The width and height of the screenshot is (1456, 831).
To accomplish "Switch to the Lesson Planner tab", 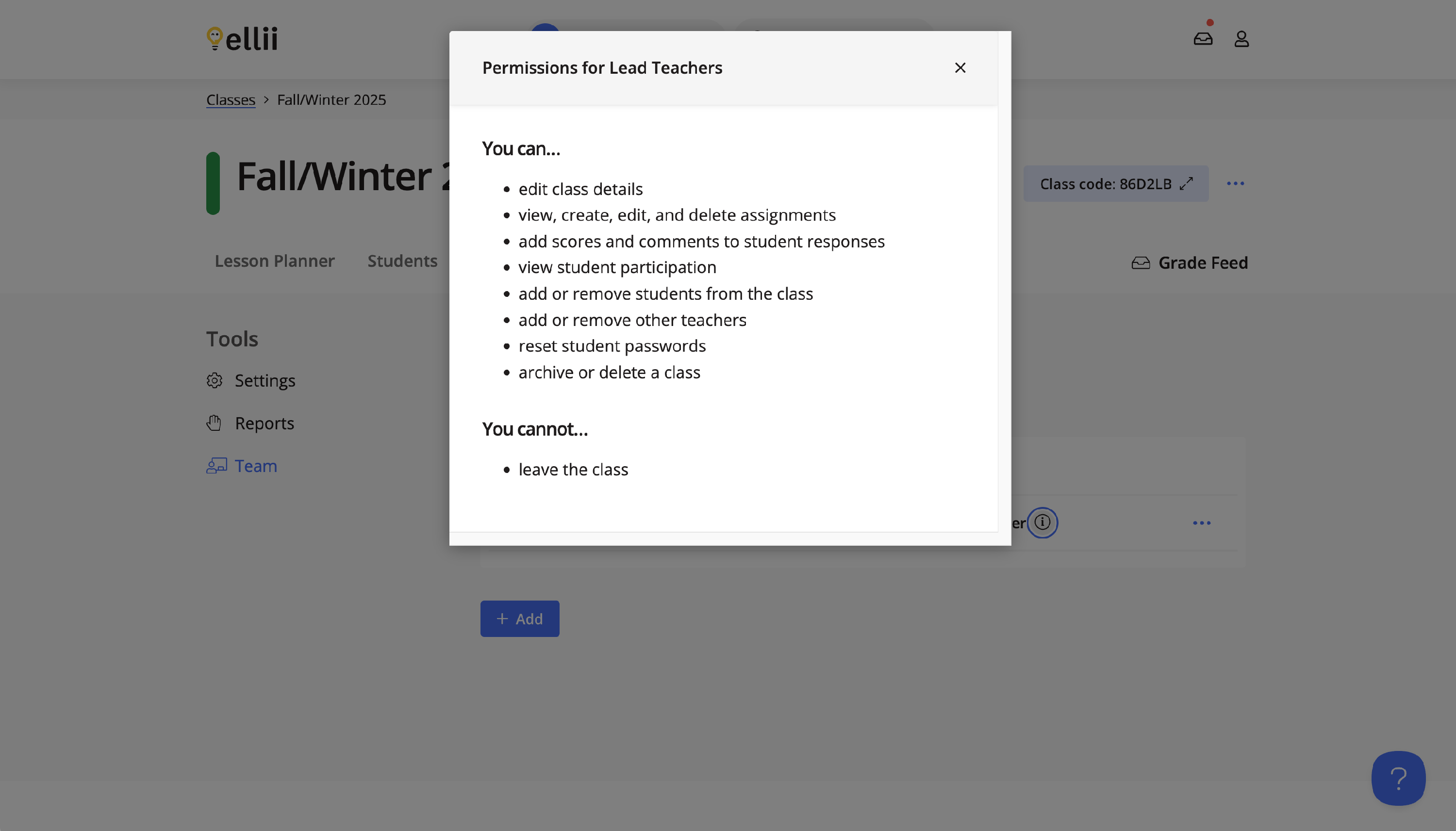I will click(x=275, y=261).
